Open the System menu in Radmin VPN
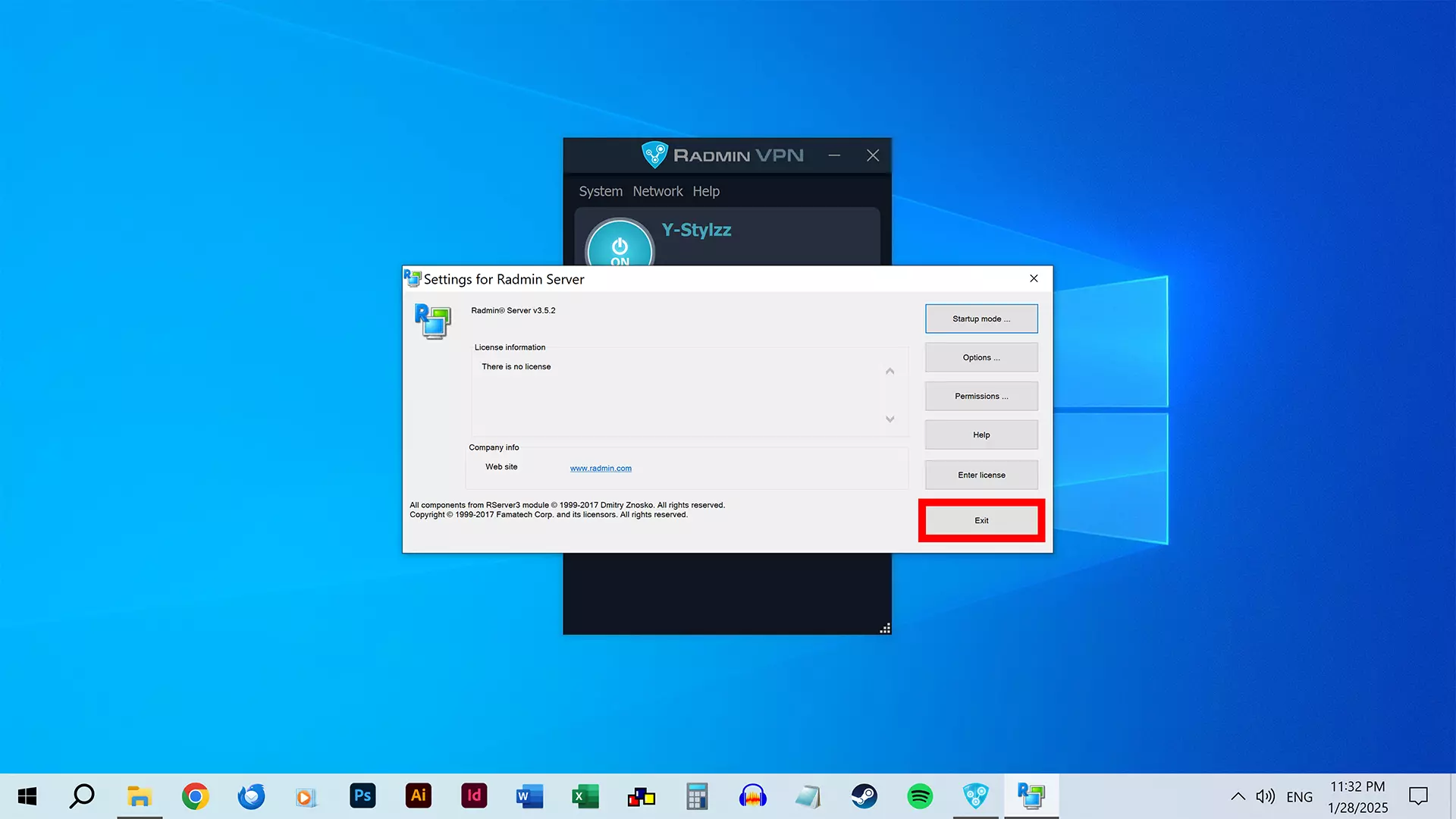Image resolution: width=1456 pixels, height=819 pixels. point(601,191)
